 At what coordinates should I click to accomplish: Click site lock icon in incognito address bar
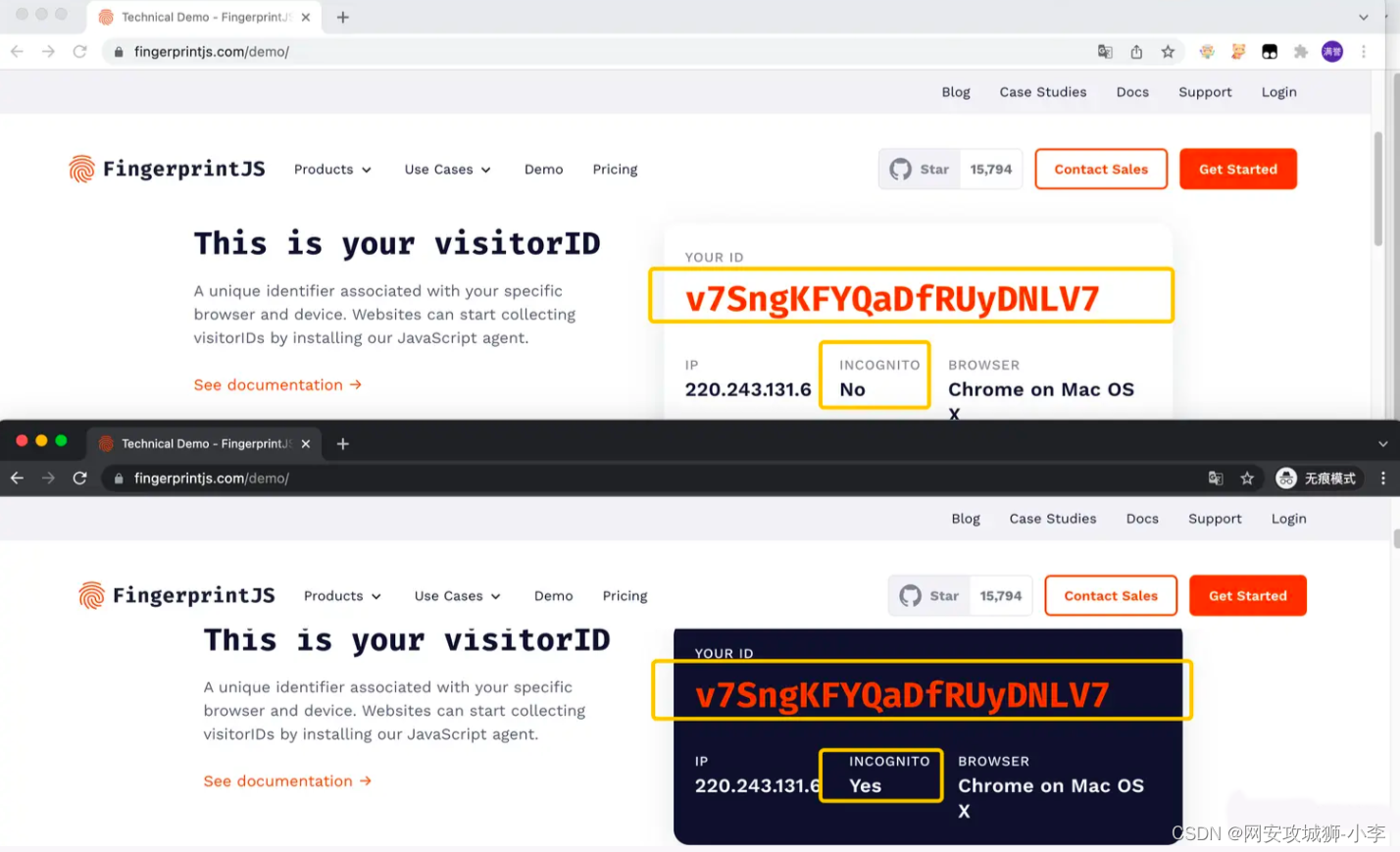(119, 478)
